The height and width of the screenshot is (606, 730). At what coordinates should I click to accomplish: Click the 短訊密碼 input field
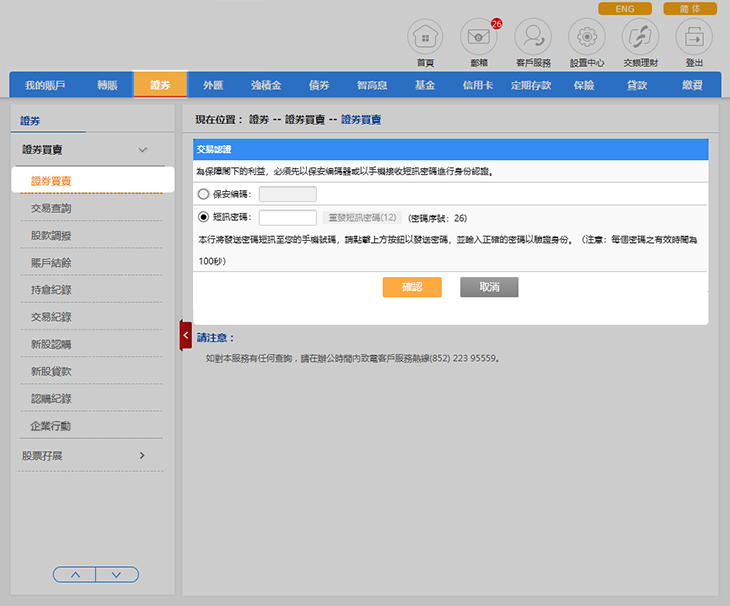(x=287, y=217)
